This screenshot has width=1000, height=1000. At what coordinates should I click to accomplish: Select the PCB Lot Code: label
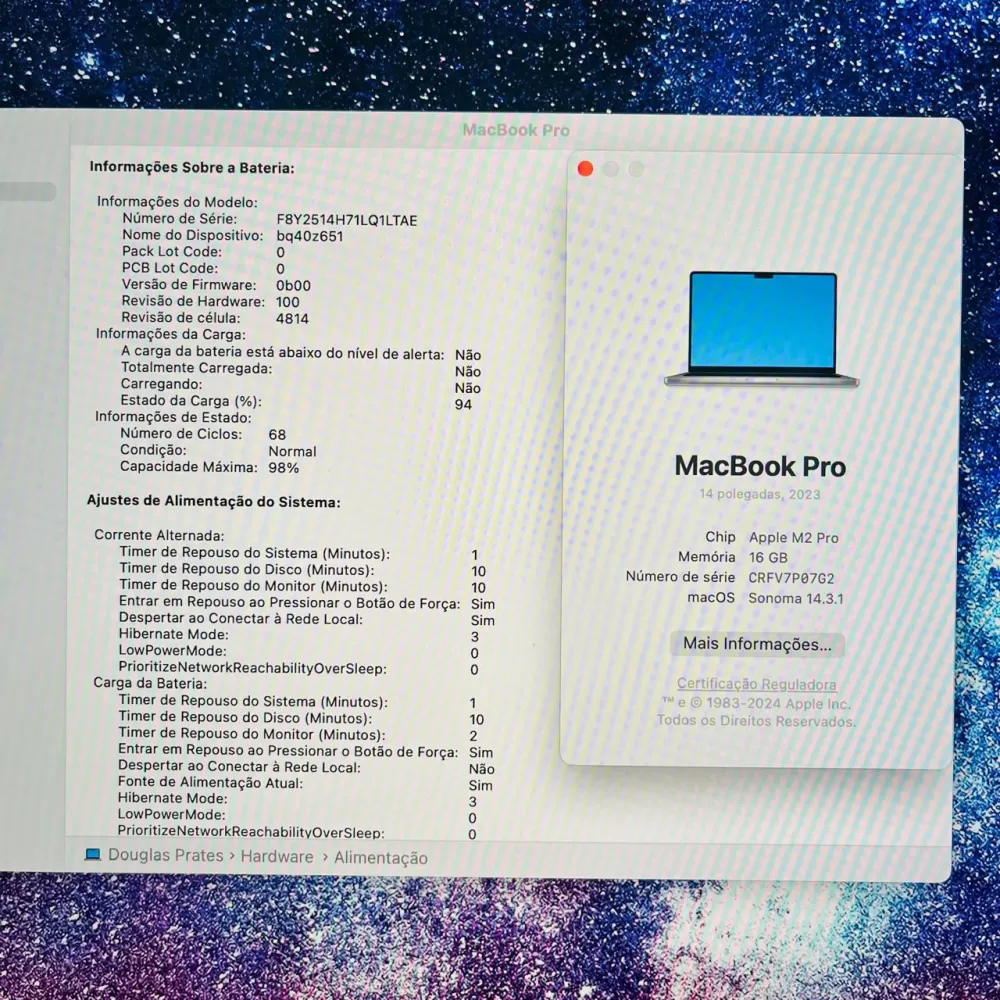click(170, 268)
